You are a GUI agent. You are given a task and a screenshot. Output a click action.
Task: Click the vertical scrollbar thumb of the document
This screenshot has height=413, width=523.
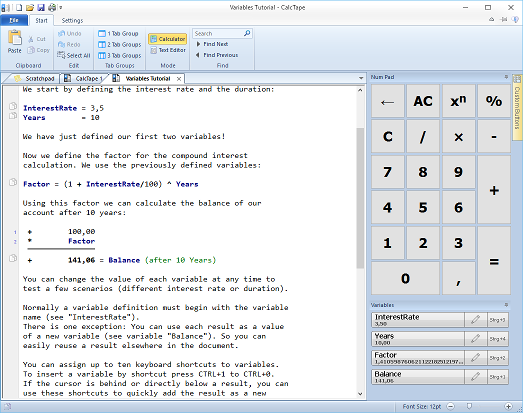[x=360, y=198]
